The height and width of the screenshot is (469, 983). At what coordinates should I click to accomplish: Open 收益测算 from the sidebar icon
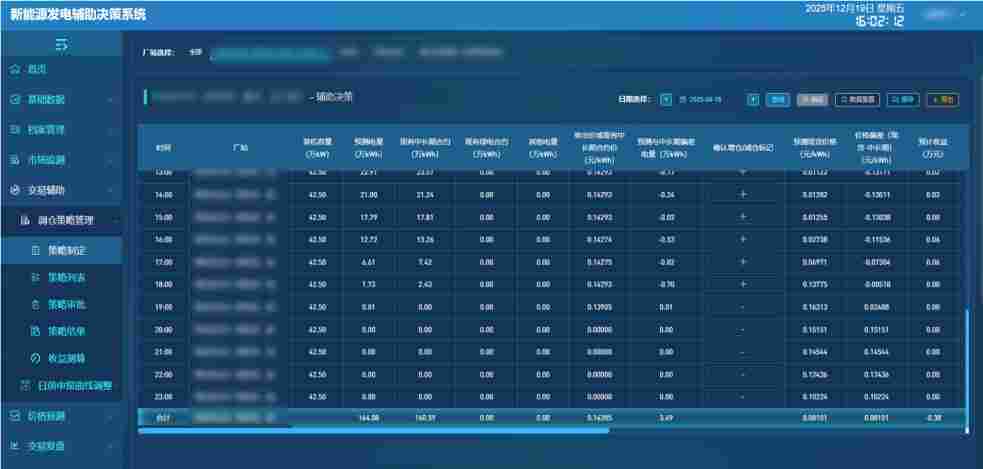pyautogui.click(x=36, y=358)
